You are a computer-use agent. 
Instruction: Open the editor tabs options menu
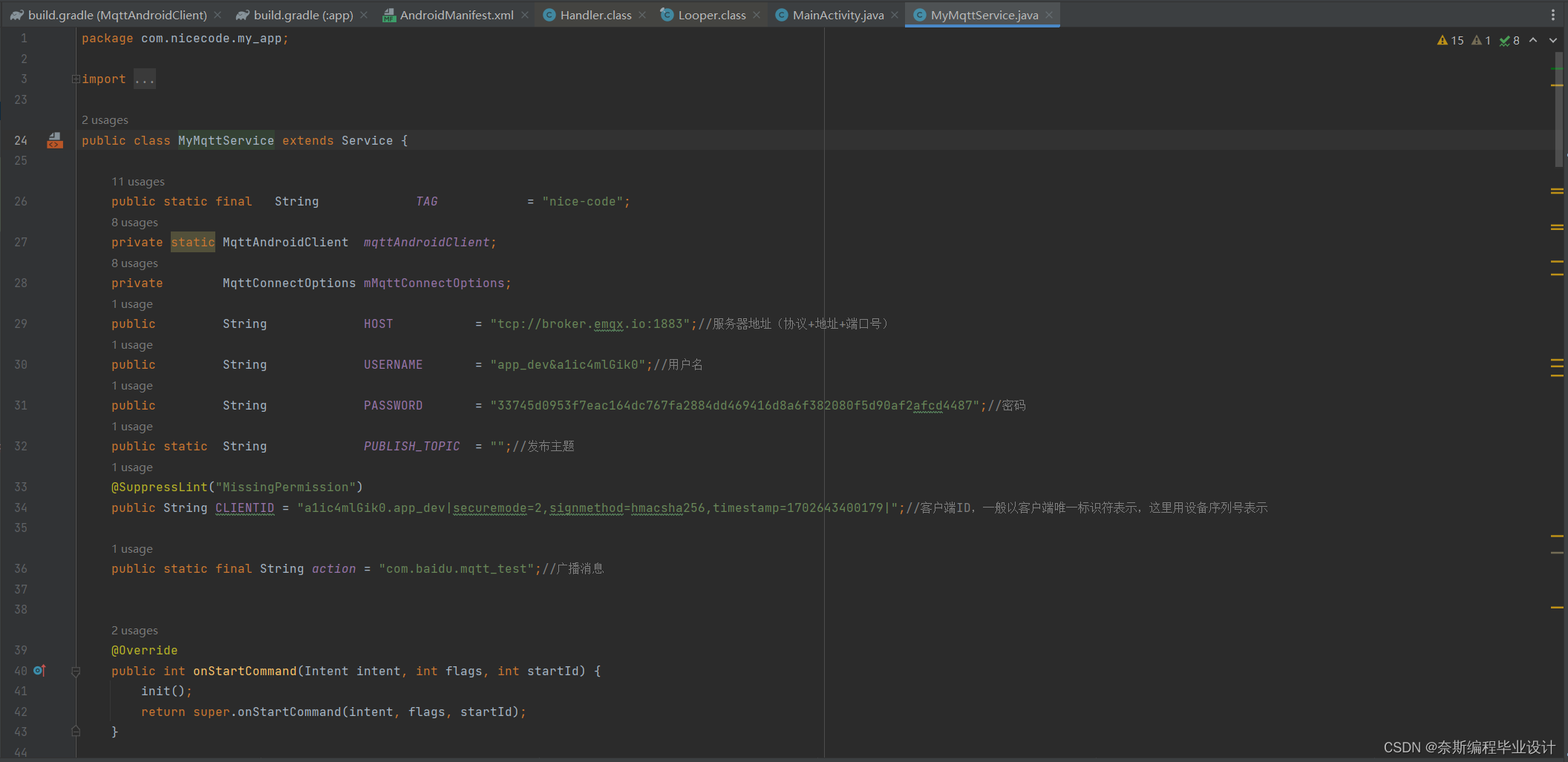coord(1553,15)
